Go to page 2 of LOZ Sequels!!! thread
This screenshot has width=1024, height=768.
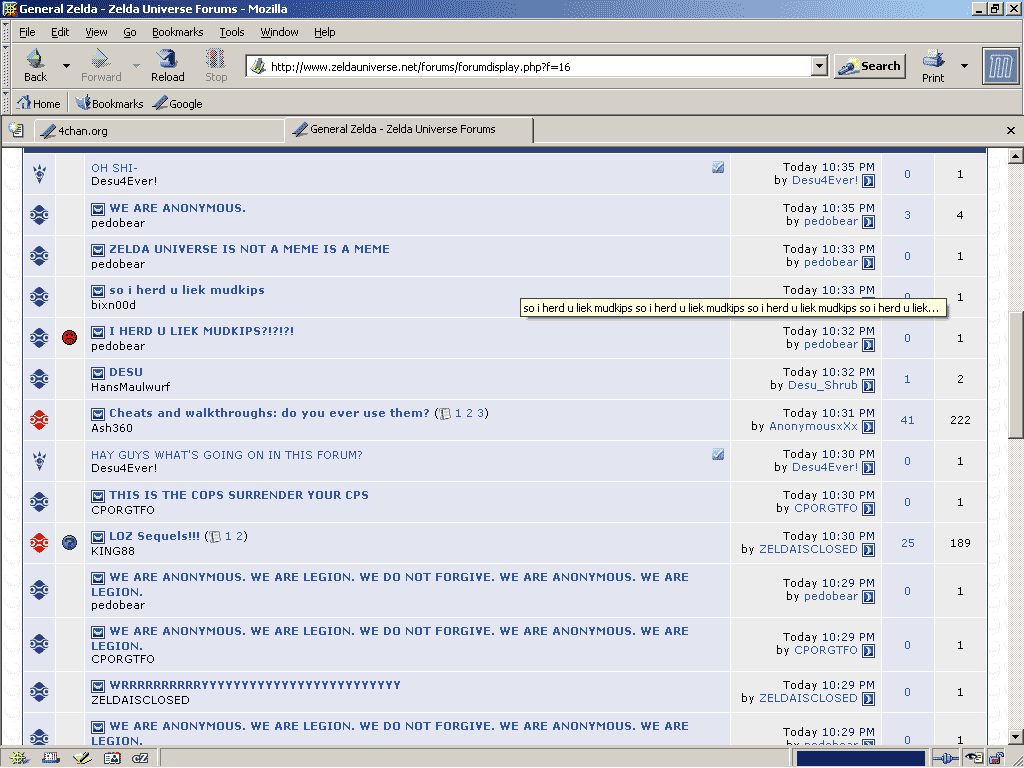pos(240,536)
